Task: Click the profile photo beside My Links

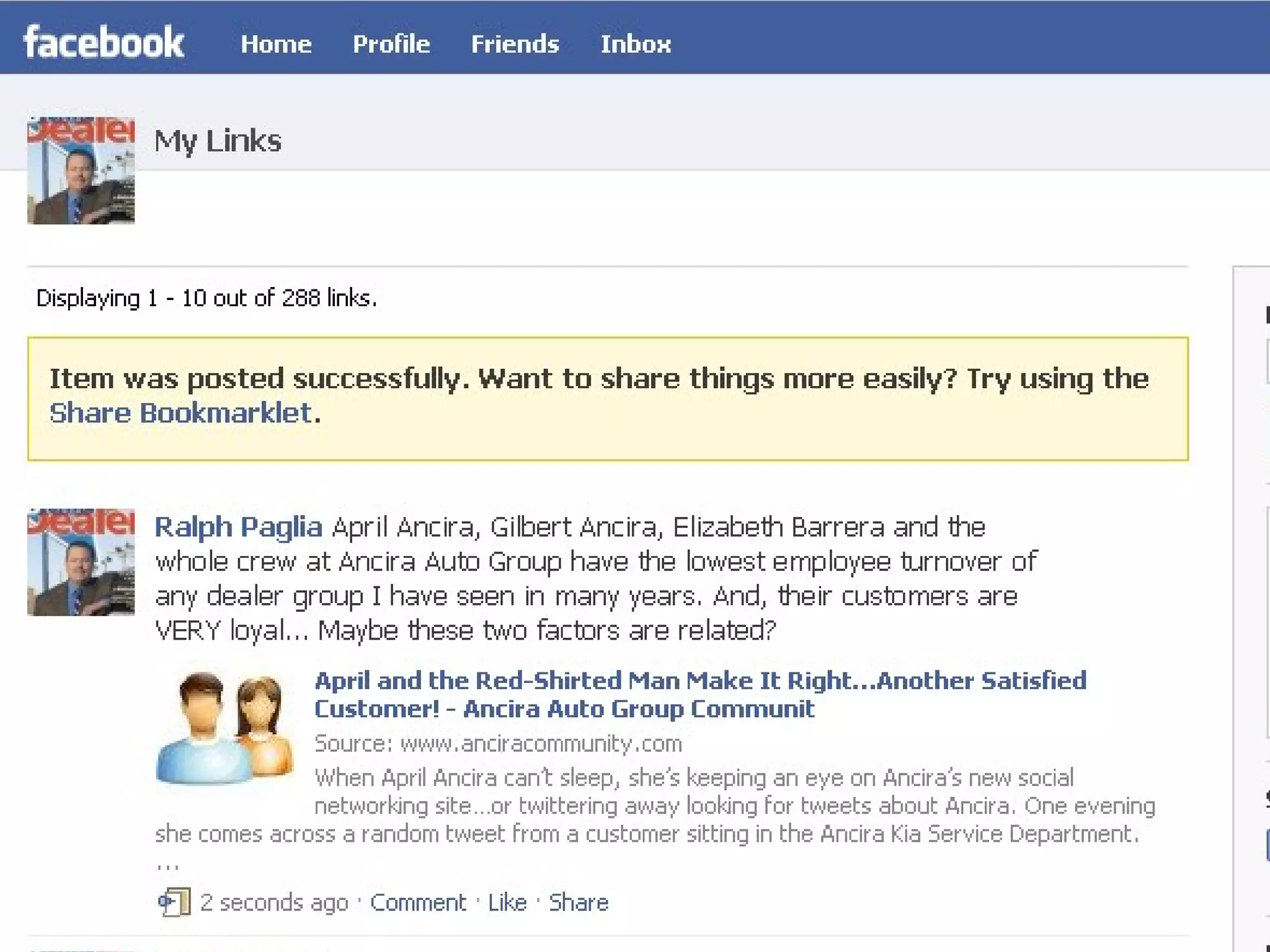Action: (x=81, y=170)
